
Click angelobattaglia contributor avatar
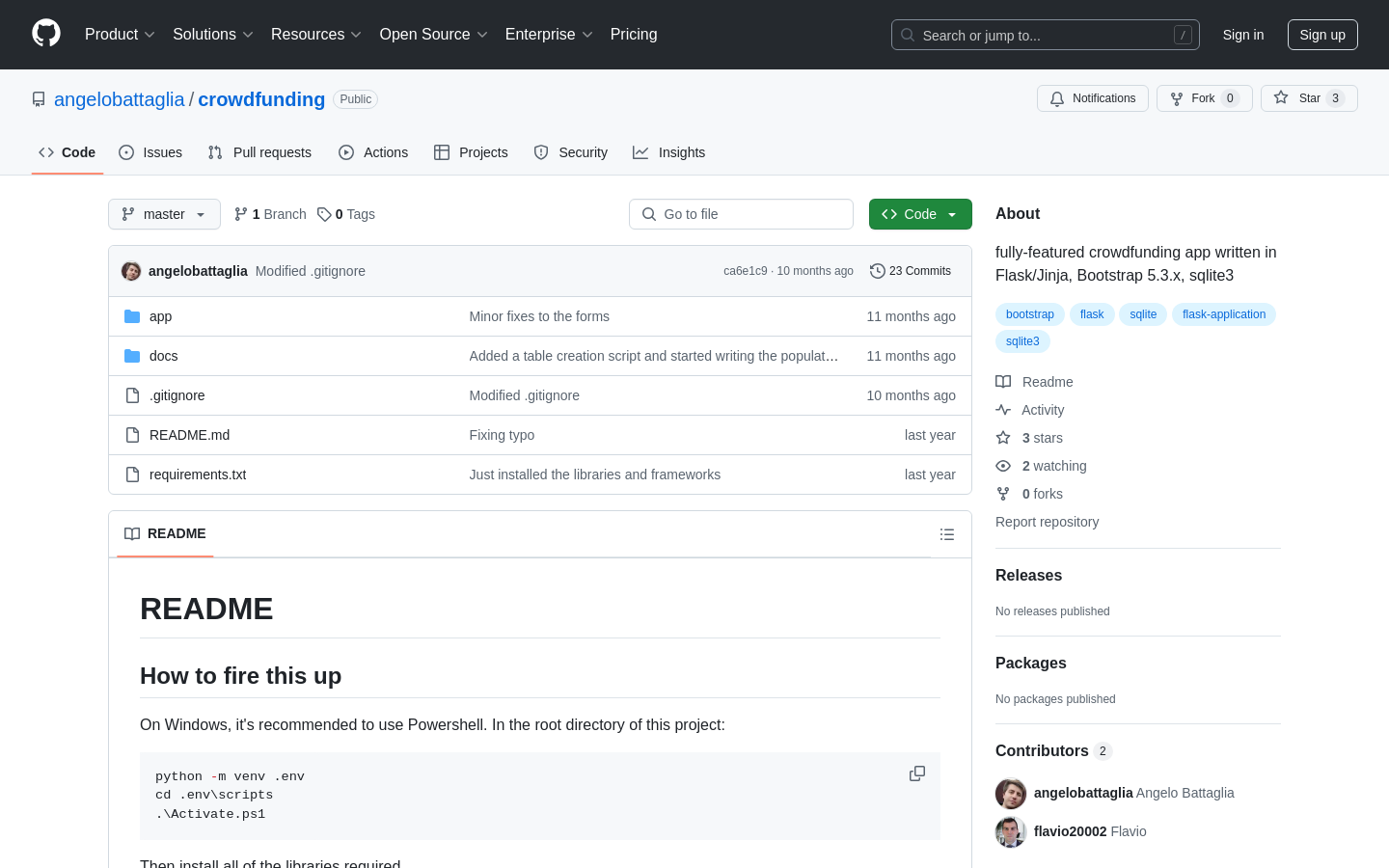pyautogui.click(x=1011, y=794)
